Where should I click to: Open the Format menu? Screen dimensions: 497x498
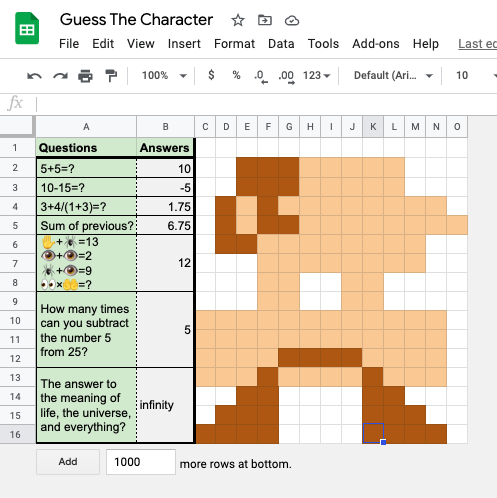tap(234, 44)
